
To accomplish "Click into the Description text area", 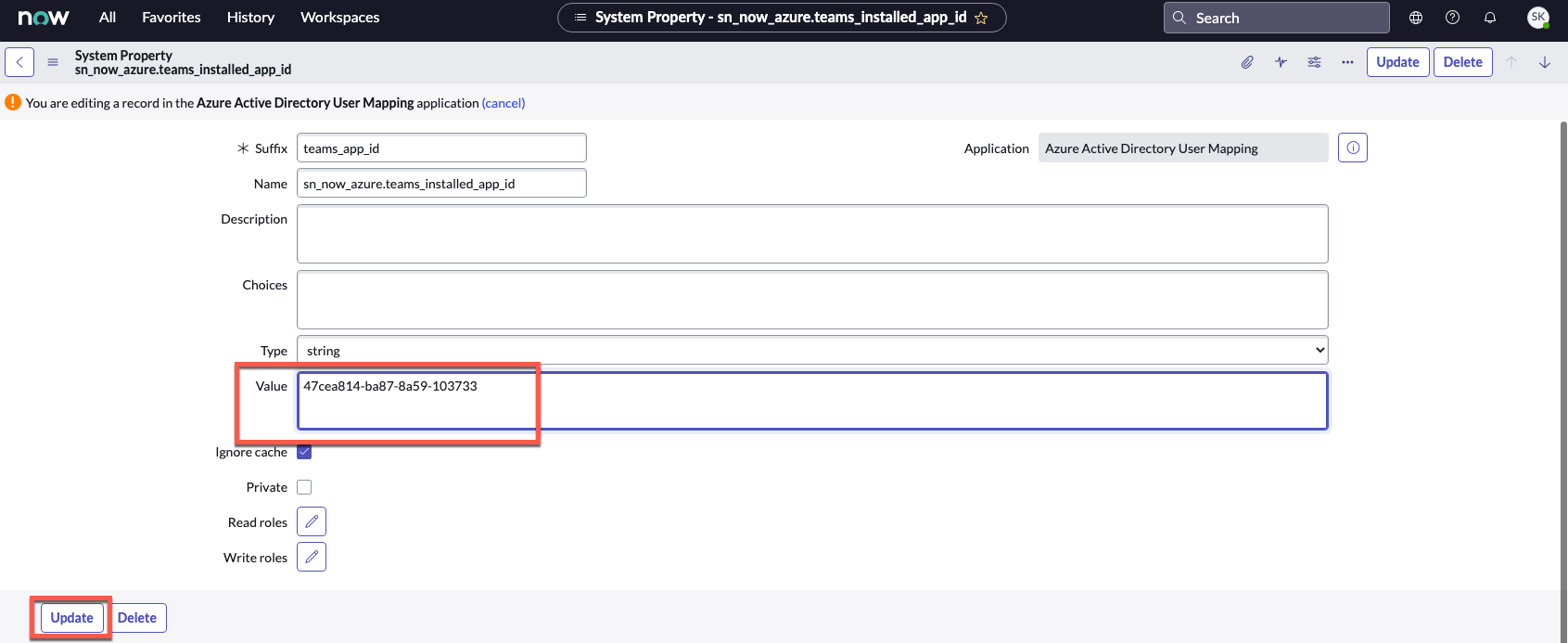I will coord(812,234).
